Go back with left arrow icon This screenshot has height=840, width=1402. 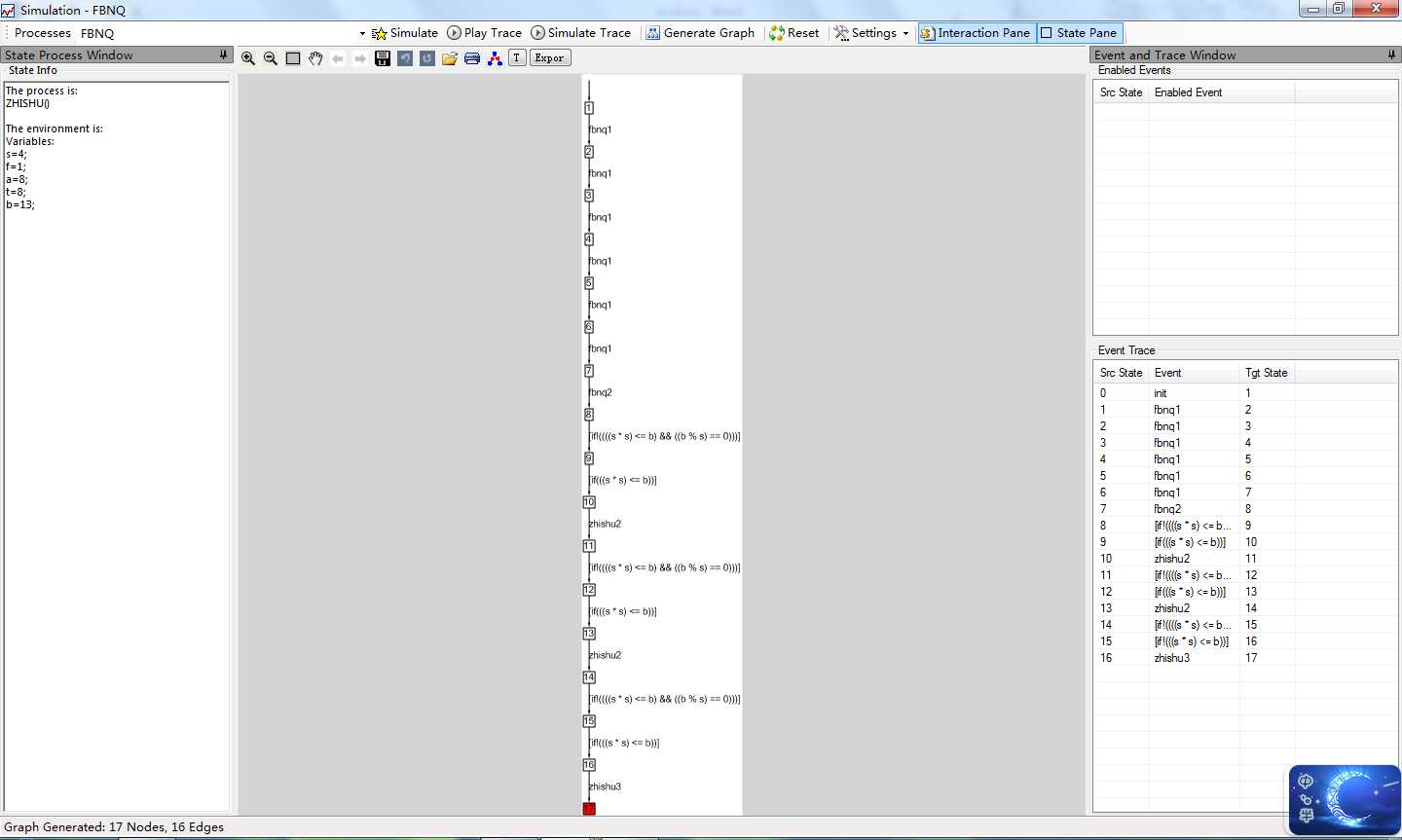(338, 58)
